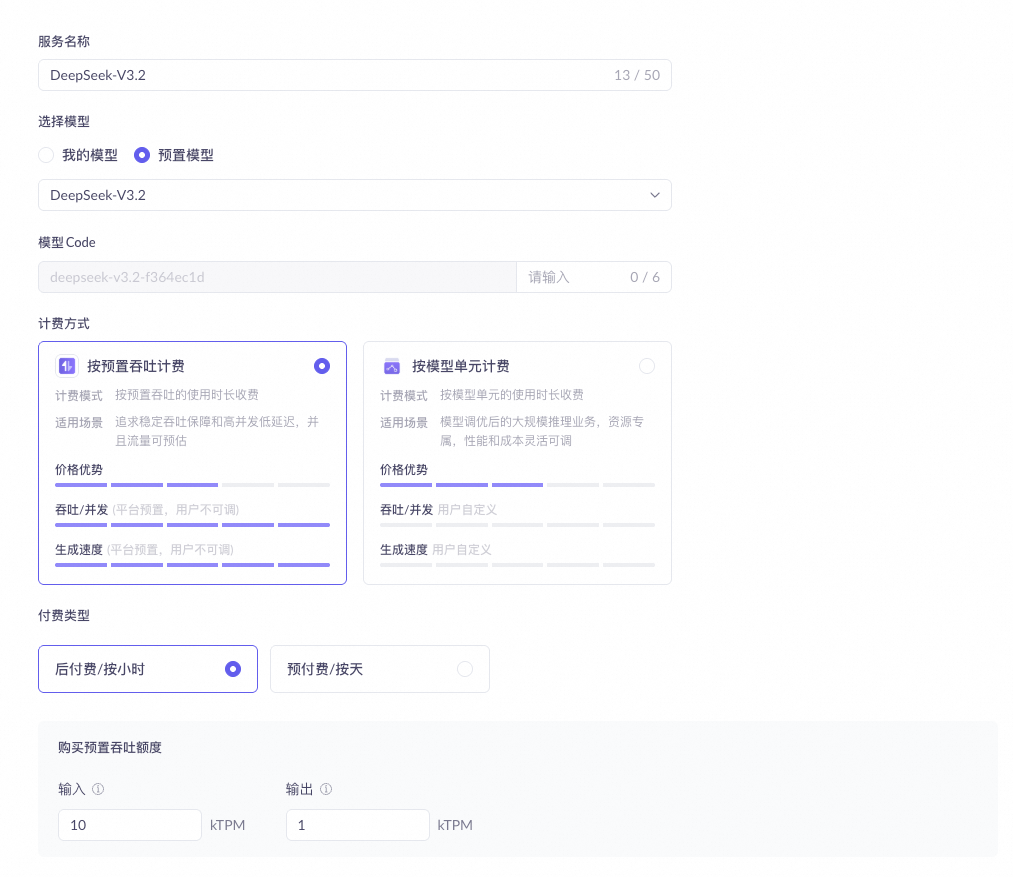Click the kTPM unit after 输出 field
1013x877 pixels.
(455, 825)
